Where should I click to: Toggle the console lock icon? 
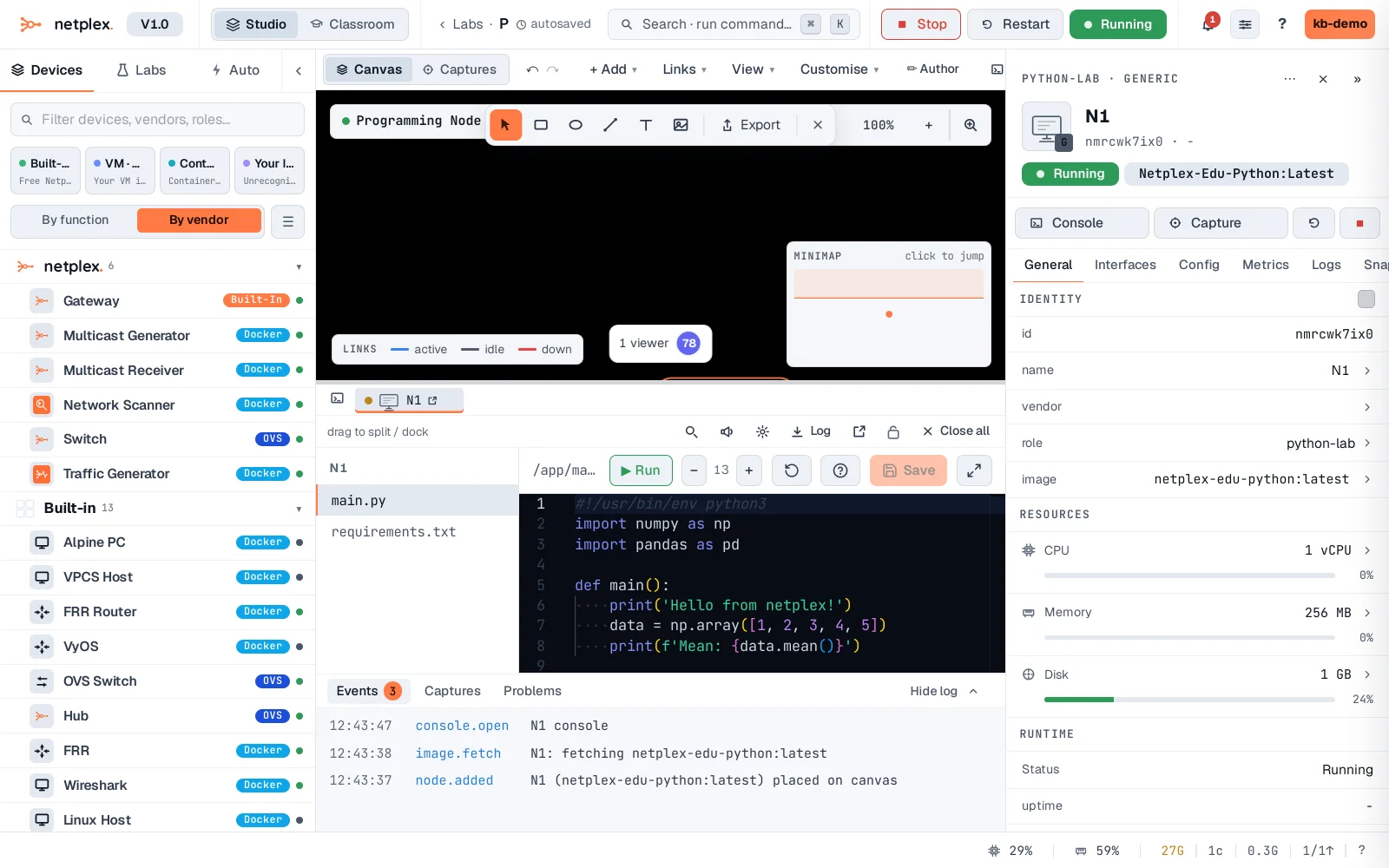click(x=893, y=431)
